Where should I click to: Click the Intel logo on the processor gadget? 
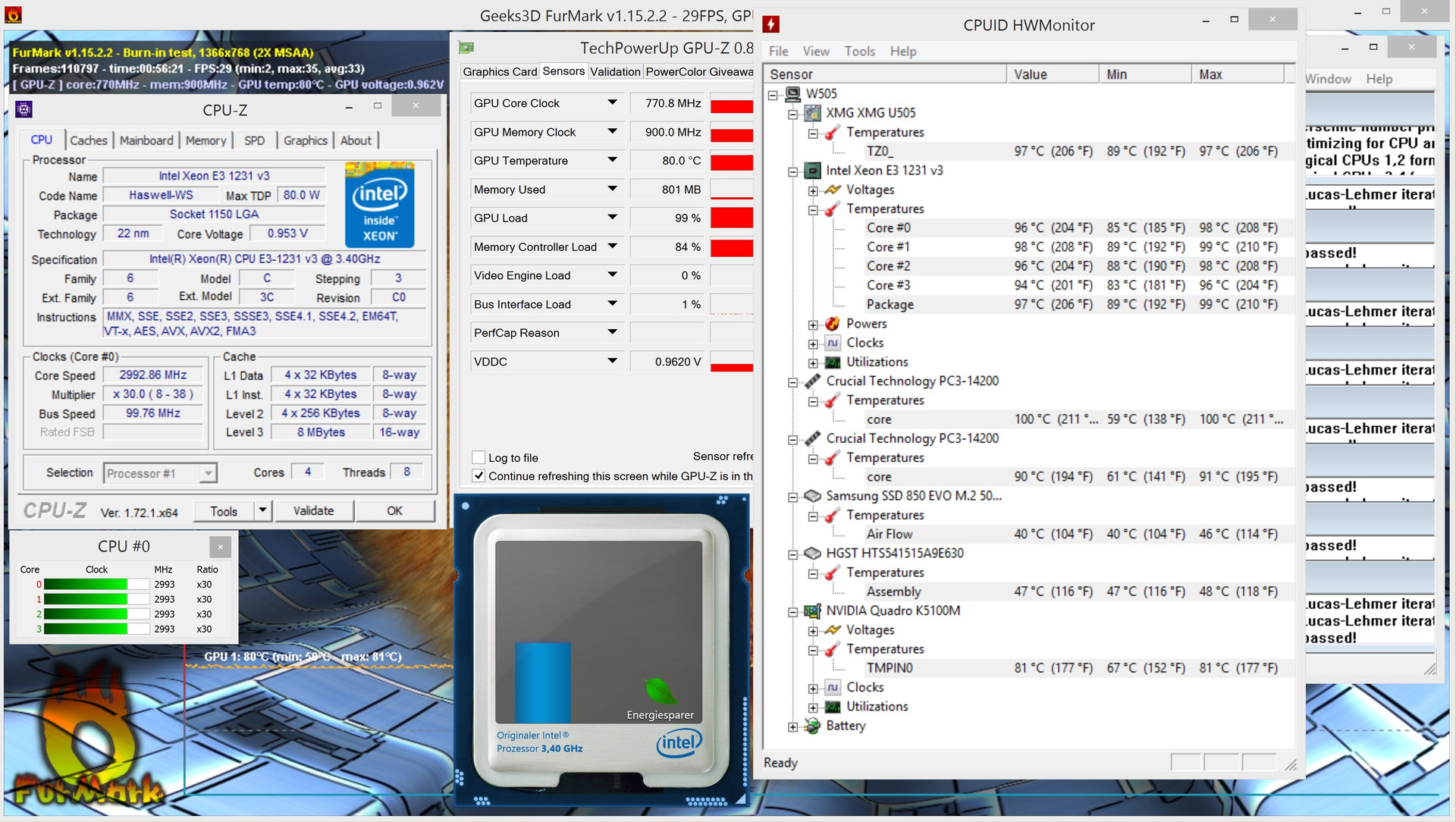pyautogui.click(x=679, y=743)
